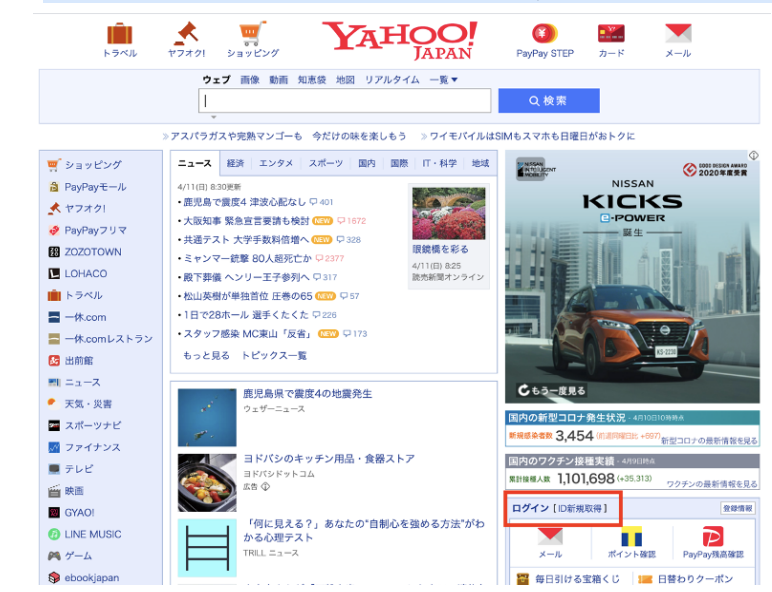The width and height of the screenshot is (772, 592).
Task: Click the ログイン link
Action: tap(530, 508)
